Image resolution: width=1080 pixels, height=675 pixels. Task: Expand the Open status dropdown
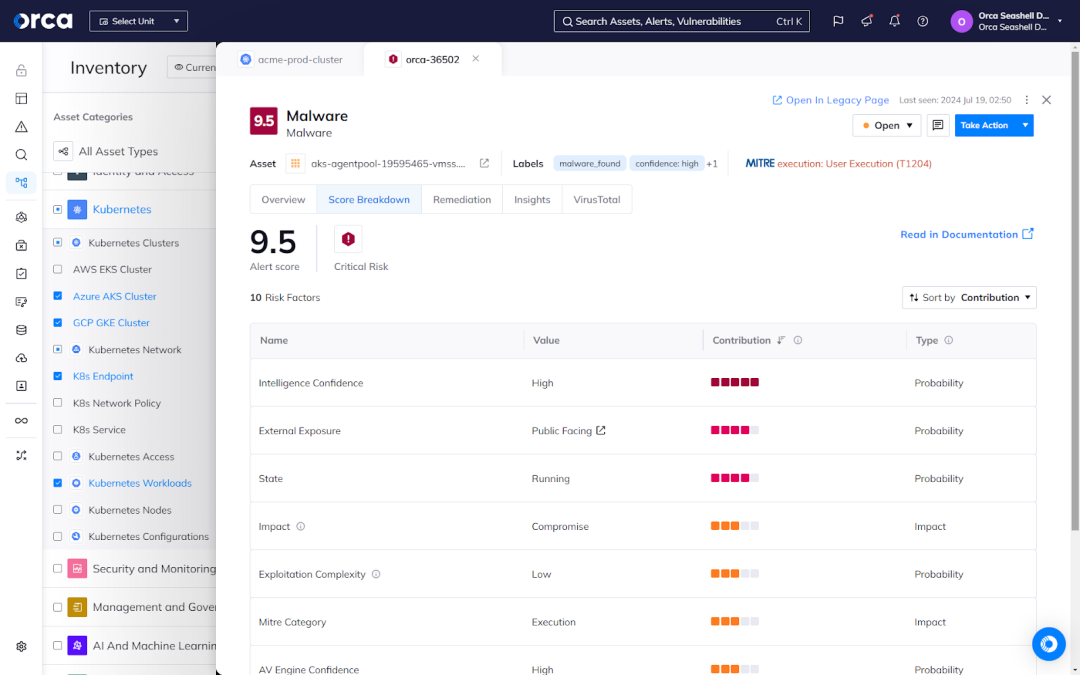pyautogui.click(x=886, y=125)
